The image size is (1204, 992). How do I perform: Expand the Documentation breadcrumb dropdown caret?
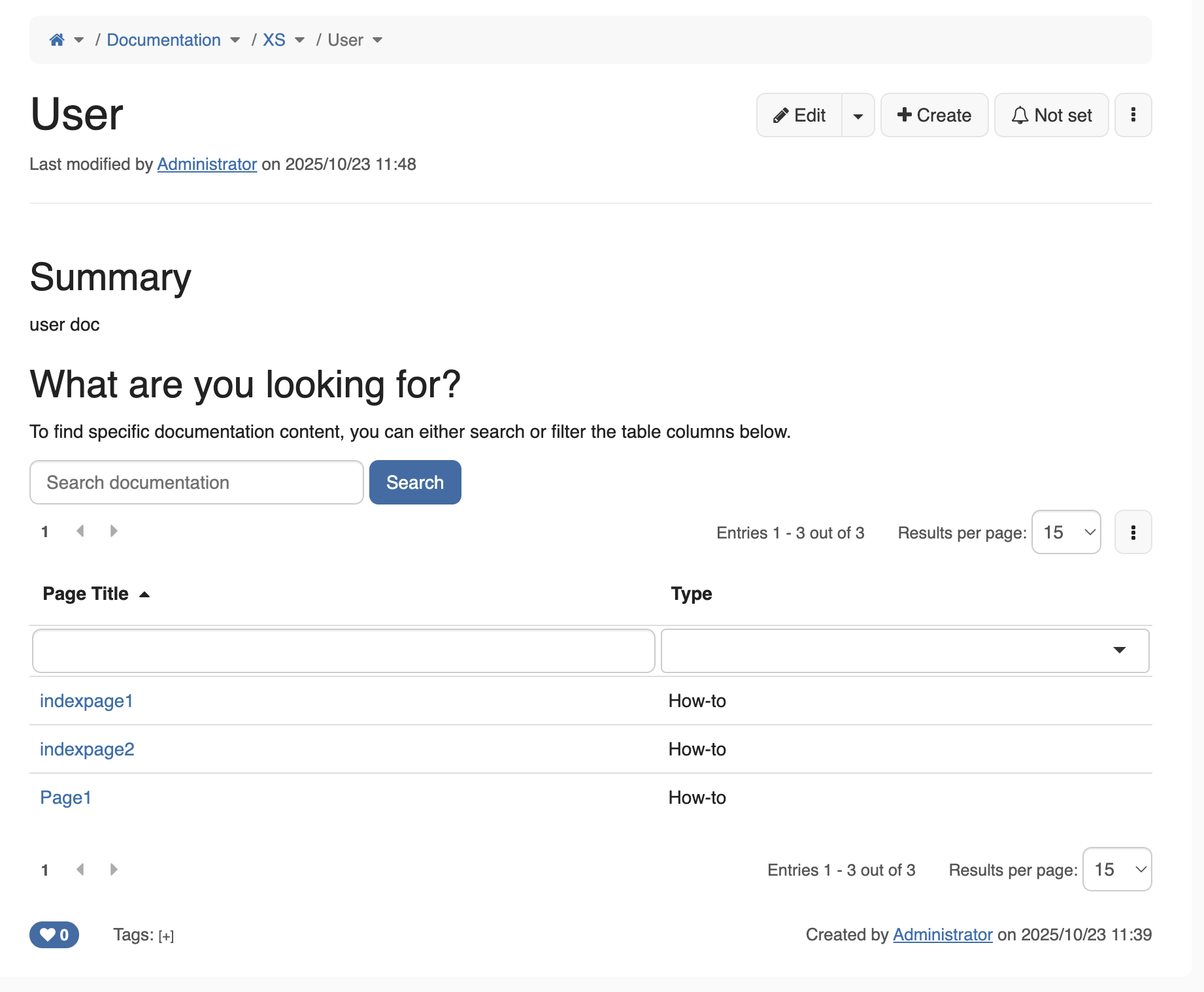coord(235,41)
